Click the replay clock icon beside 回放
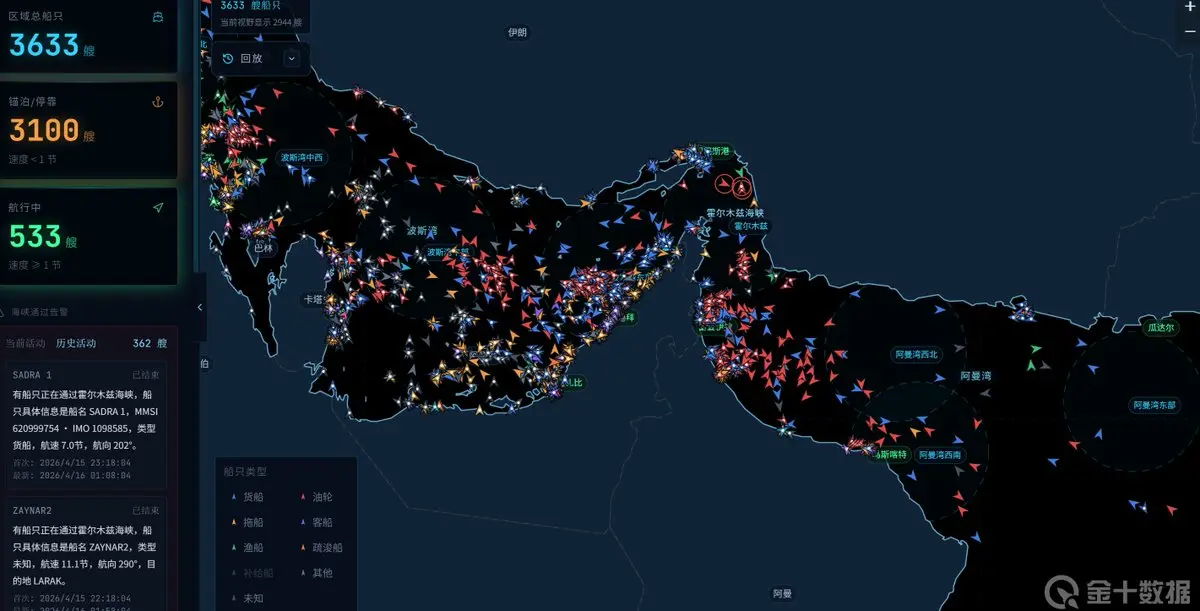 (228, 58)
